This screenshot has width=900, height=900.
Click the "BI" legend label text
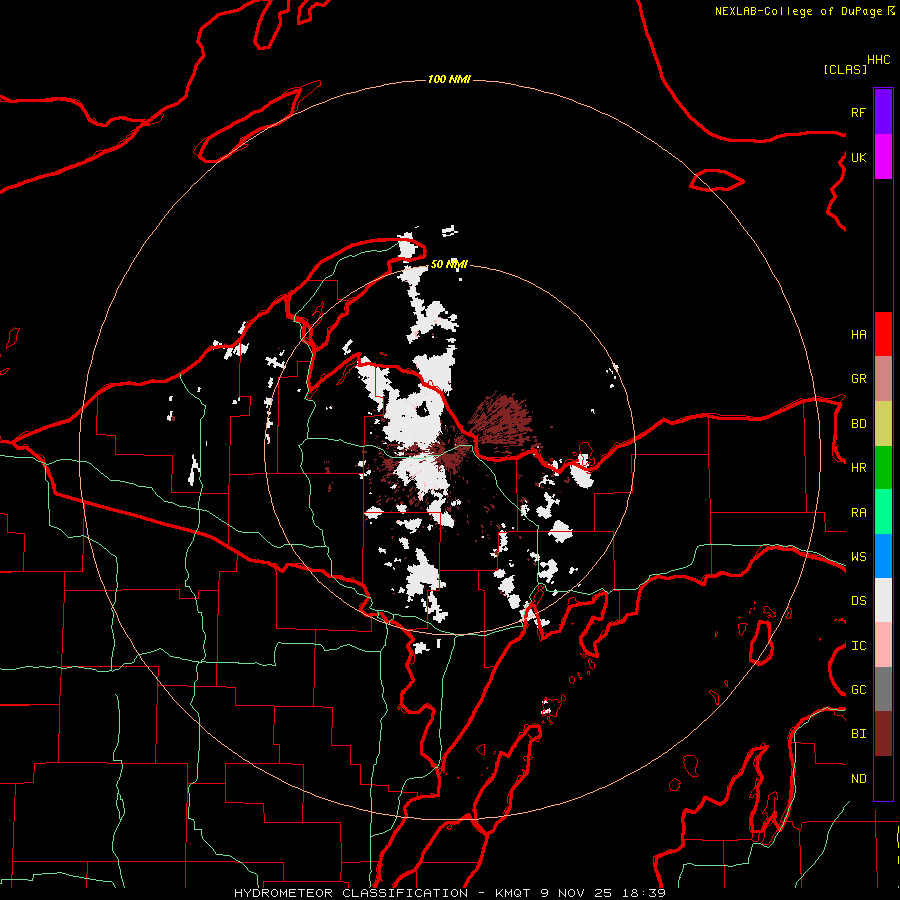[858, 734]
